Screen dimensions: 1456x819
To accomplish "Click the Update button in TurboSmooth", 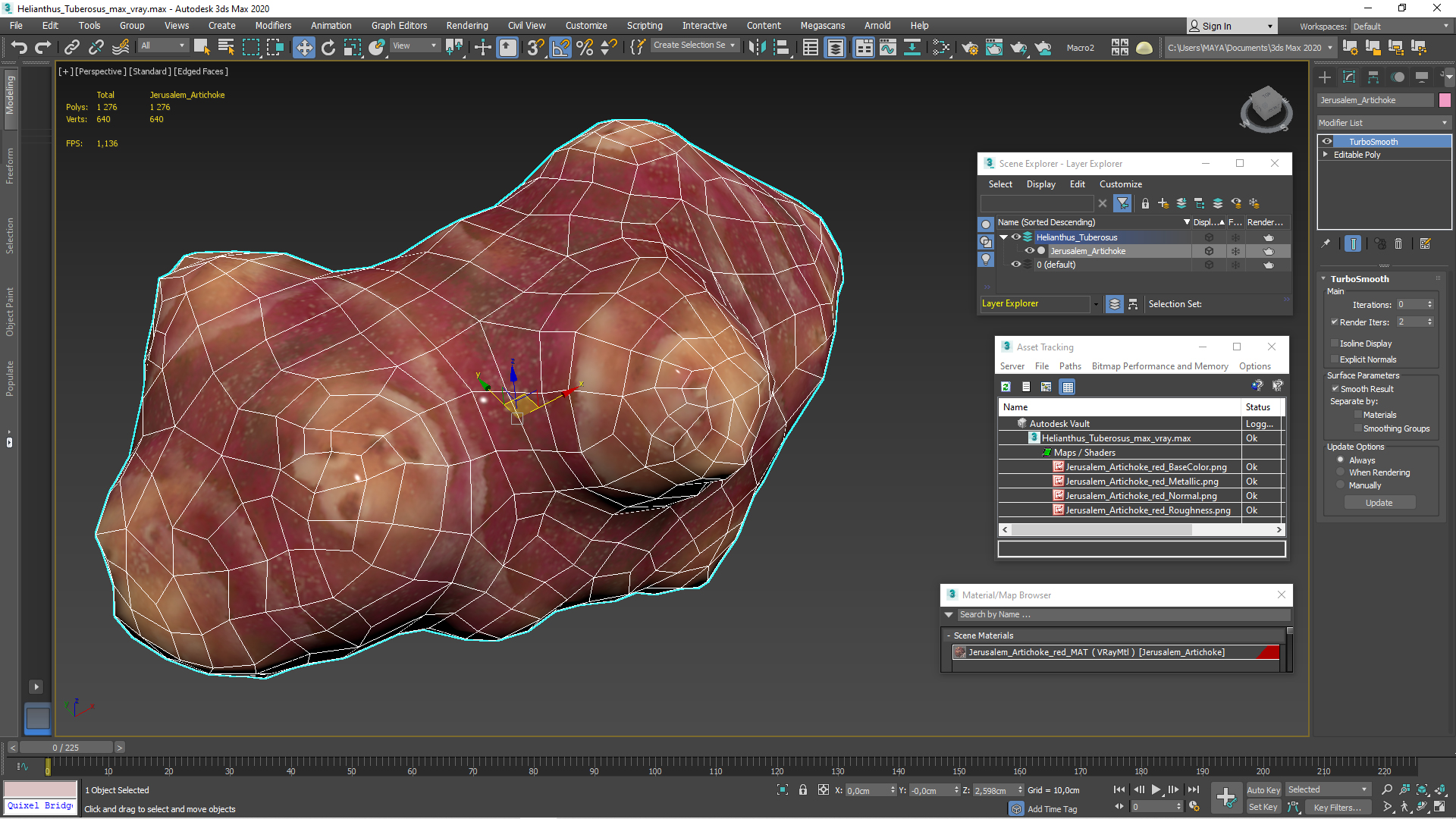I will point(1379,503).
